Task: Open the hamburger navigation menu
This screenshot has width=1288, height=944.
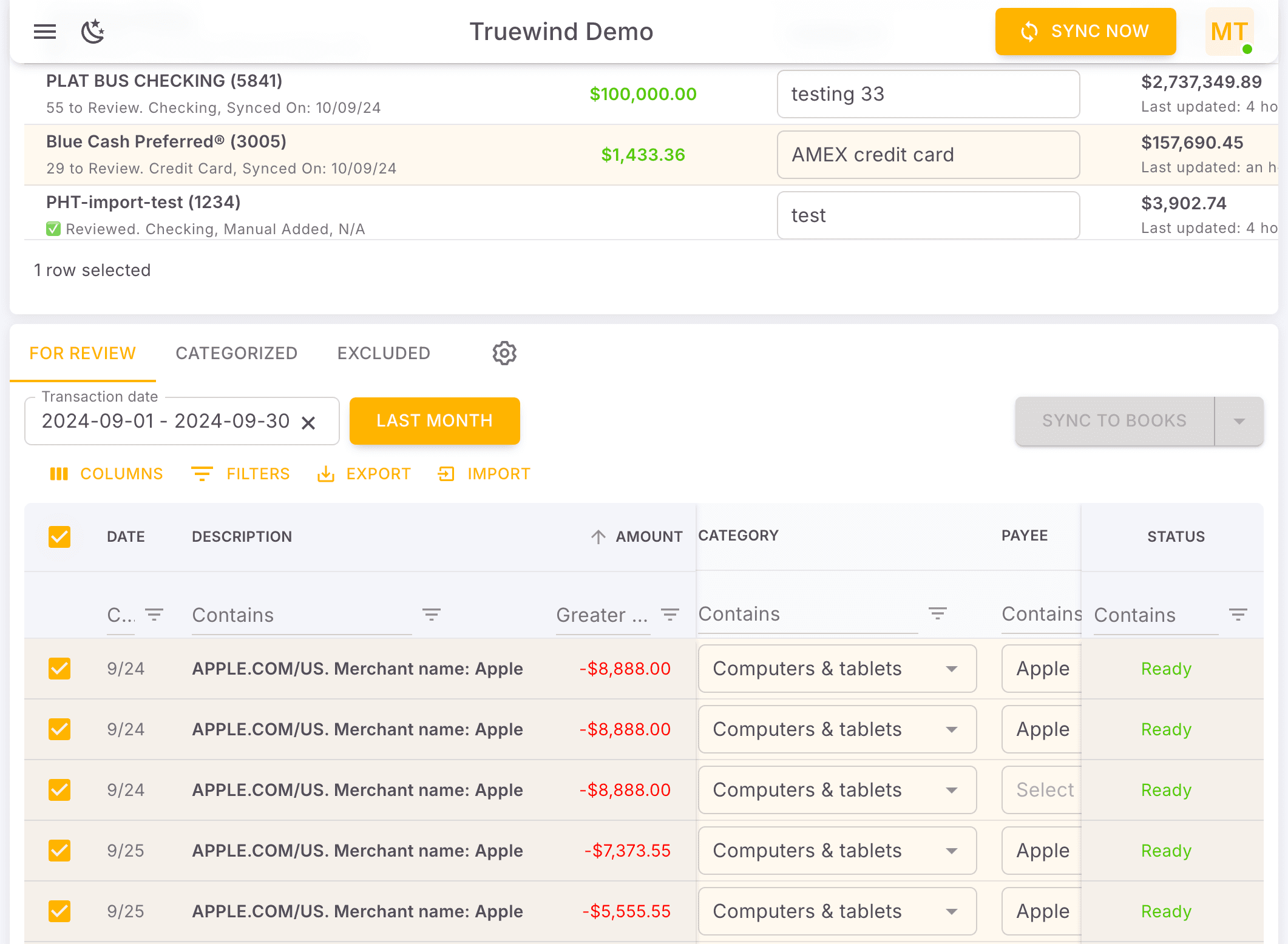Action: pos(44,32)
